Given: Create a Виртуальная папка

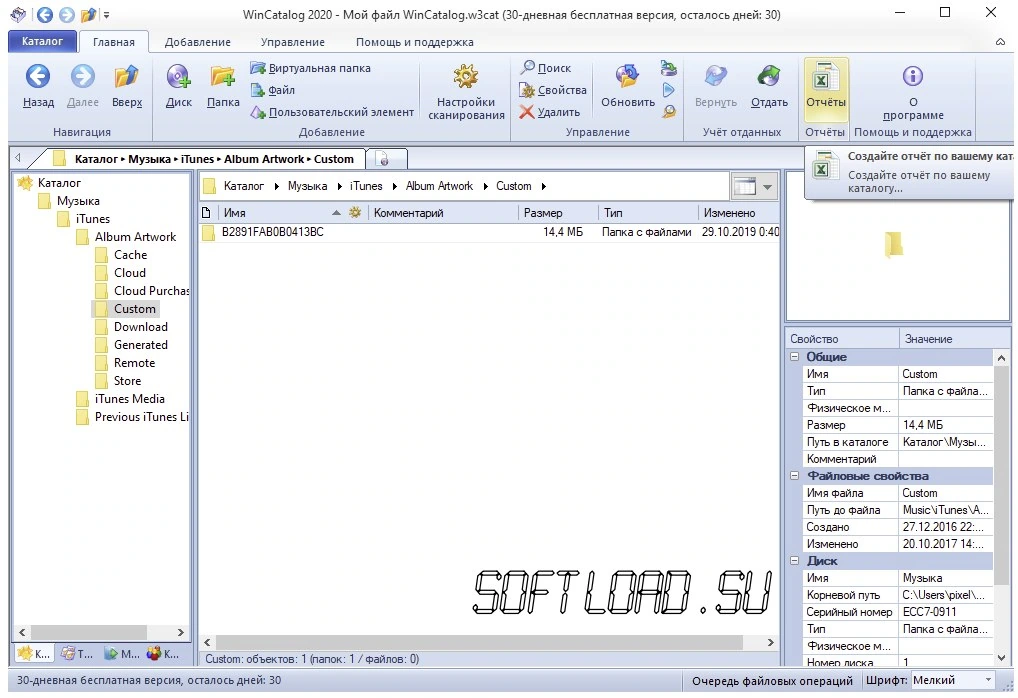Looking at the screenshot, I should [x=310, y=68].
